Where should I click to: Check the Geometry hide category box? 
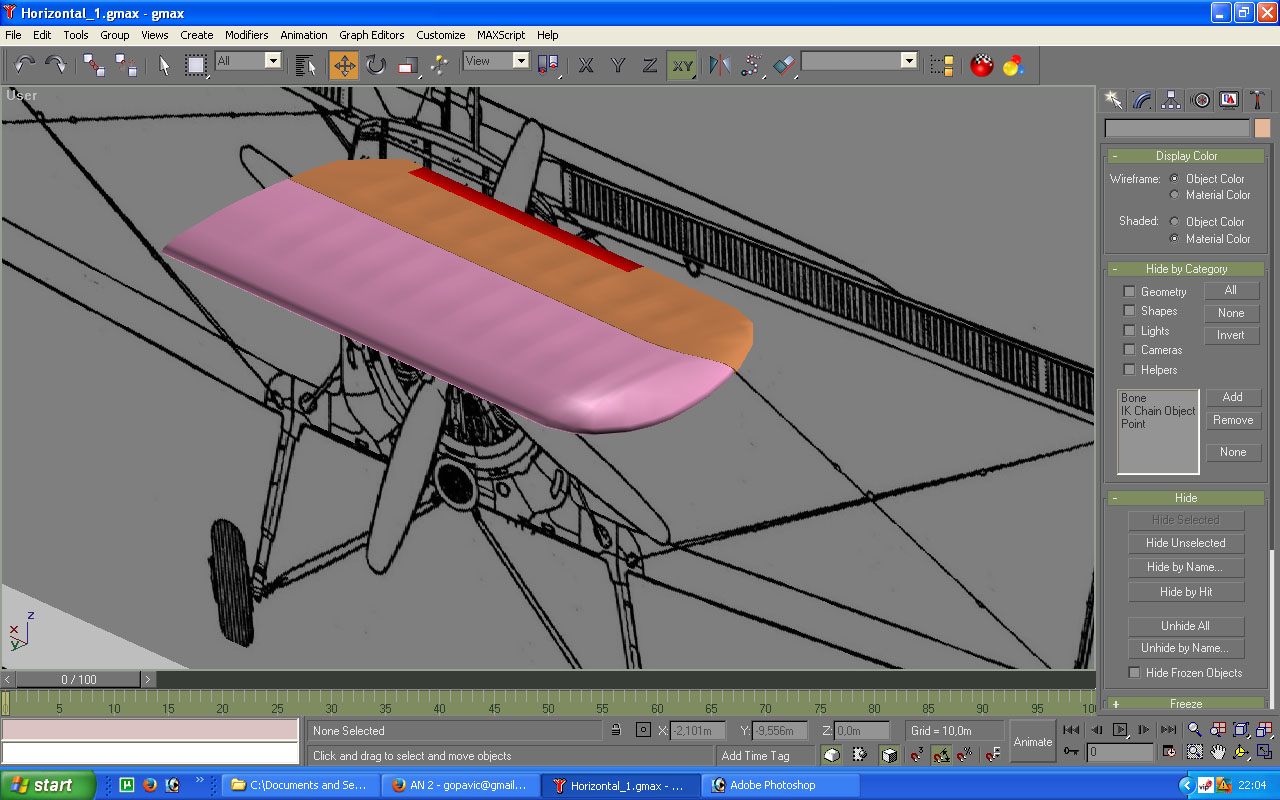point(1129,292)
